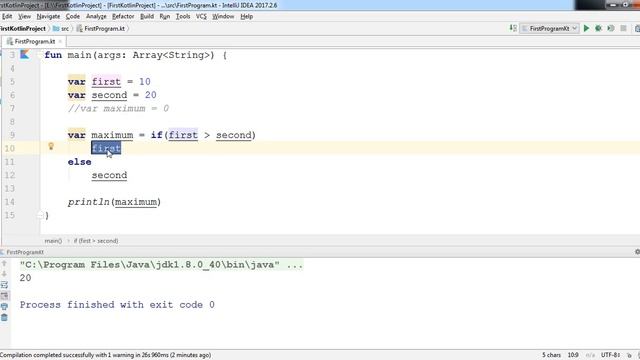
Task: Click output '20' in run console
Action: (x=25, y=278)
